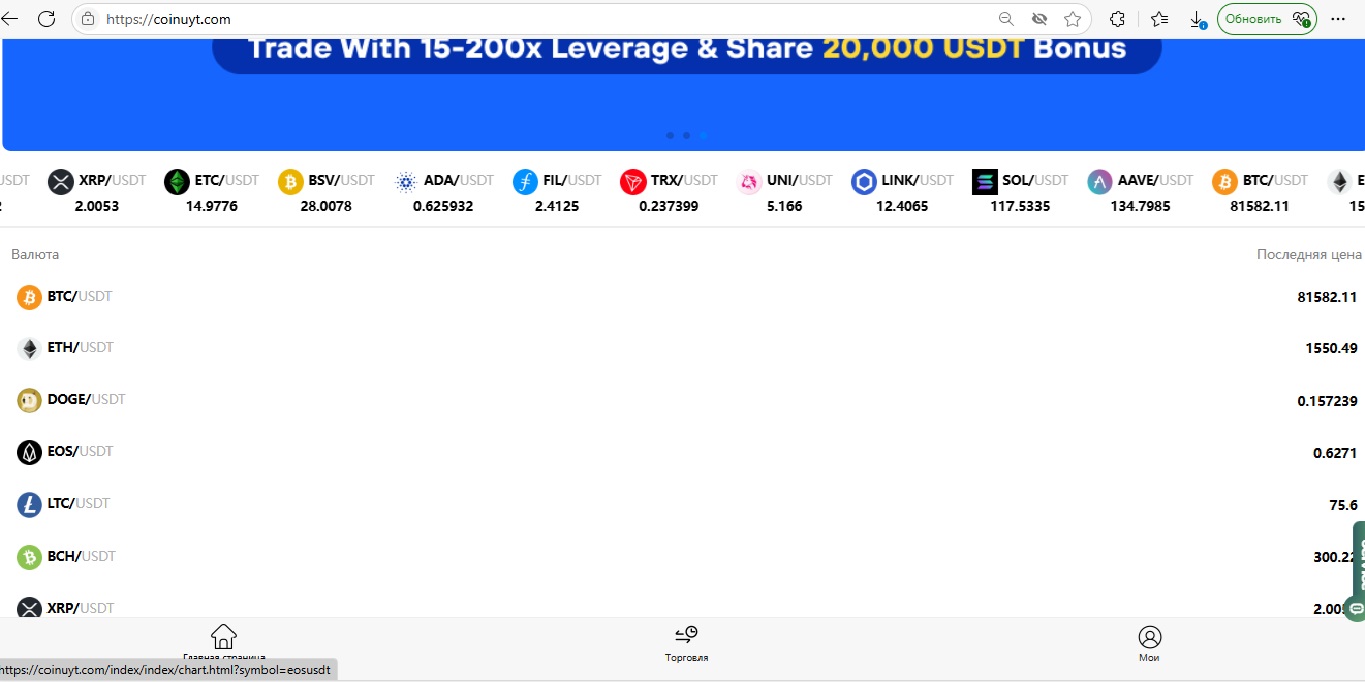Viewport: 1365px width, 682px height.
Task: Open the downloads arrow icon
Action: [1197, 19]
